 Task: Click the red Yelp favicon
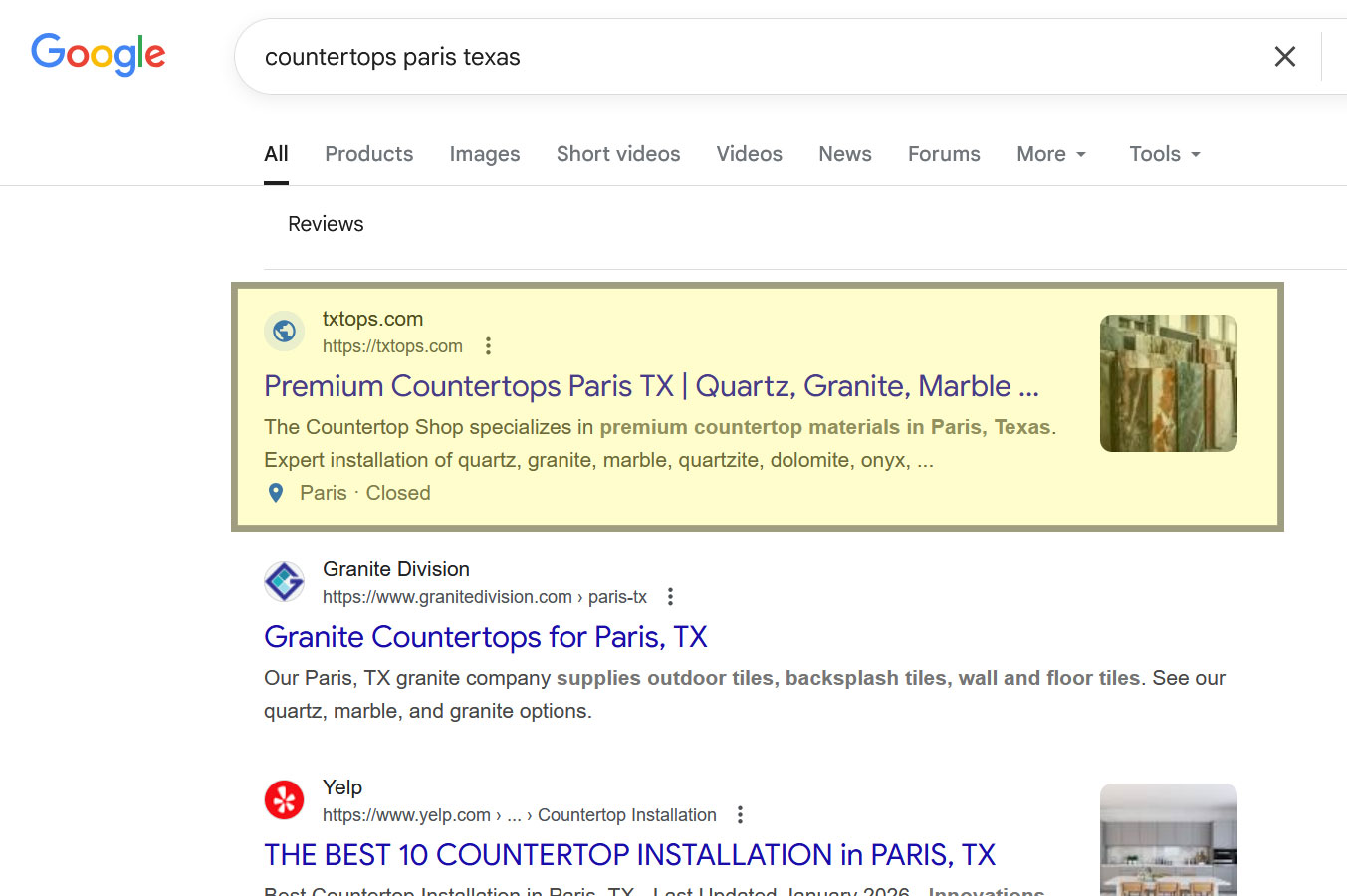coord(284,799)
